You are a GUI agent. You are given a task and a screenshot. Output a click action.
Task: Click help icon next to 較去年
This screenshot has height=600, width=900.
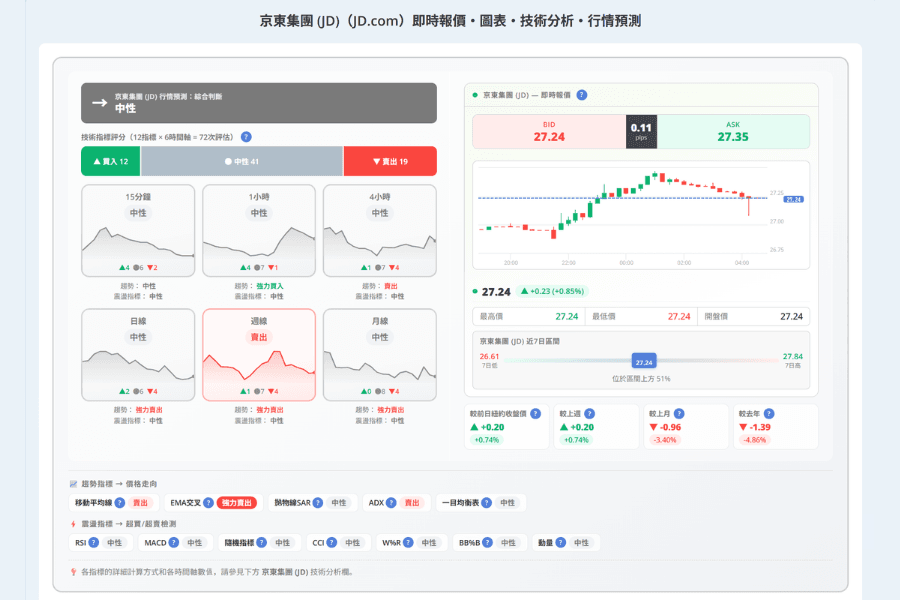pos(769,413)
